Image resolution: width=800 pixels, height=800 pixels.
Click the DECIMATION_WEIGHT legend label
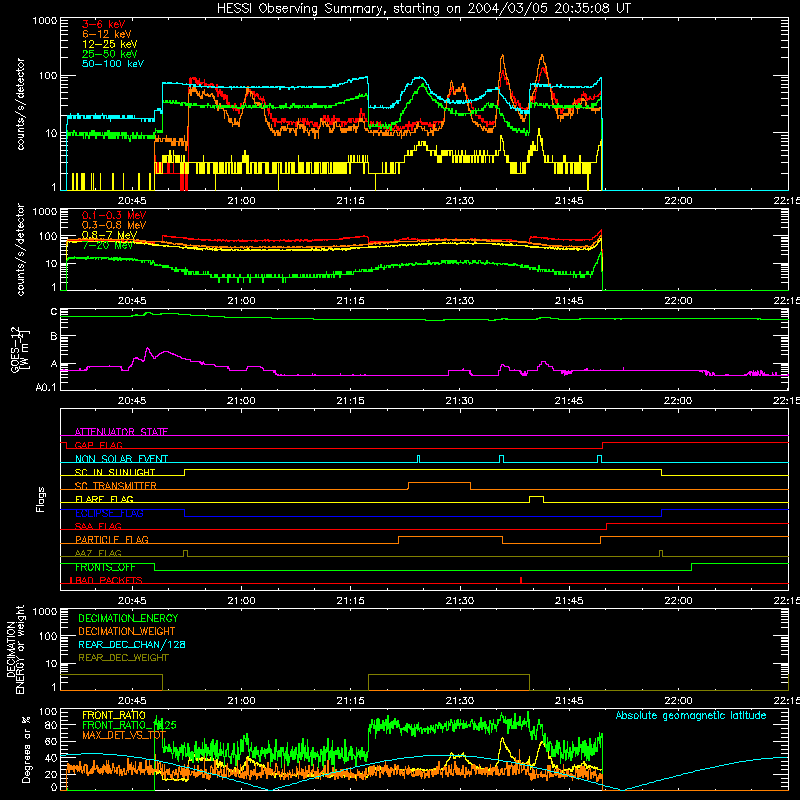[x=127, y=631]
